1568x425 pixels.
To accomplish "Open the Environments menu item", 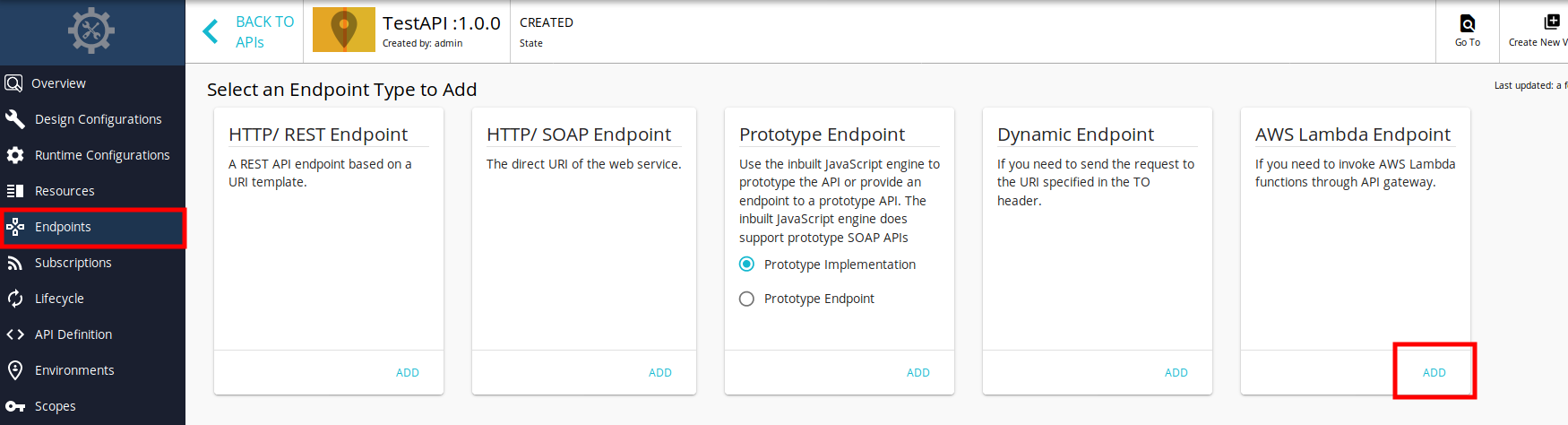I will click(x=93, y=370).
